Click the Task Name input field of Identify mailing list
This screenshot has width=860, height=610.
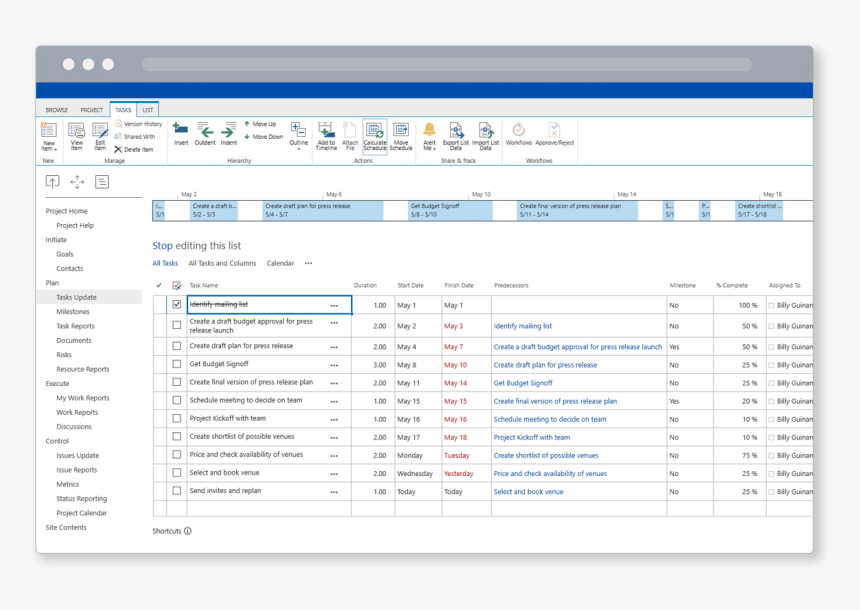[x=269, y=304]
